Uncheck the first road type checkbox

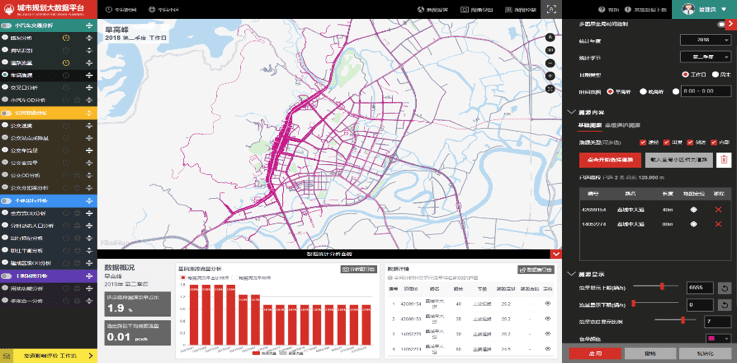coord(643,142)
